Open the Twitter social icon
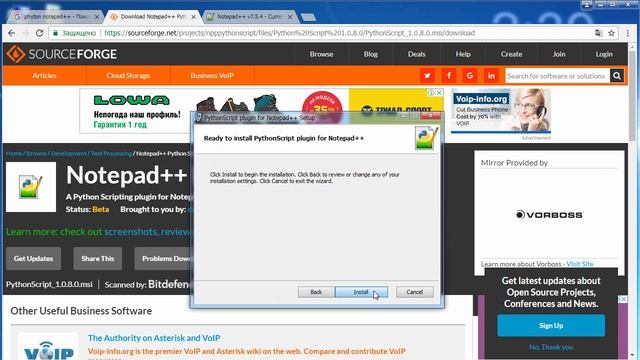 [x=427, y=76]
